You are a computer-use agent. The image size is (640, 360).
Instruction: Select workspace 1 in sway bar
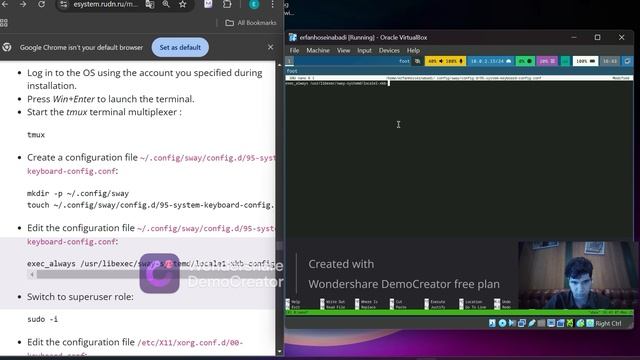click(x=289, y=61)
